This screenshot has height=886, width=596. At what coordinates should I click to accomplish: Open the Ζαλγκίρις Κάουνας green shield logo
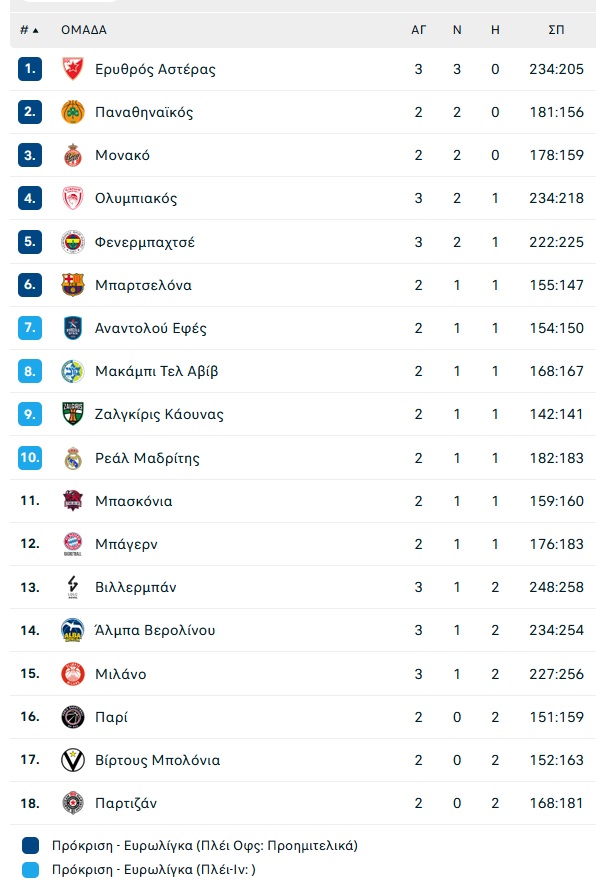tap(73, 414)
